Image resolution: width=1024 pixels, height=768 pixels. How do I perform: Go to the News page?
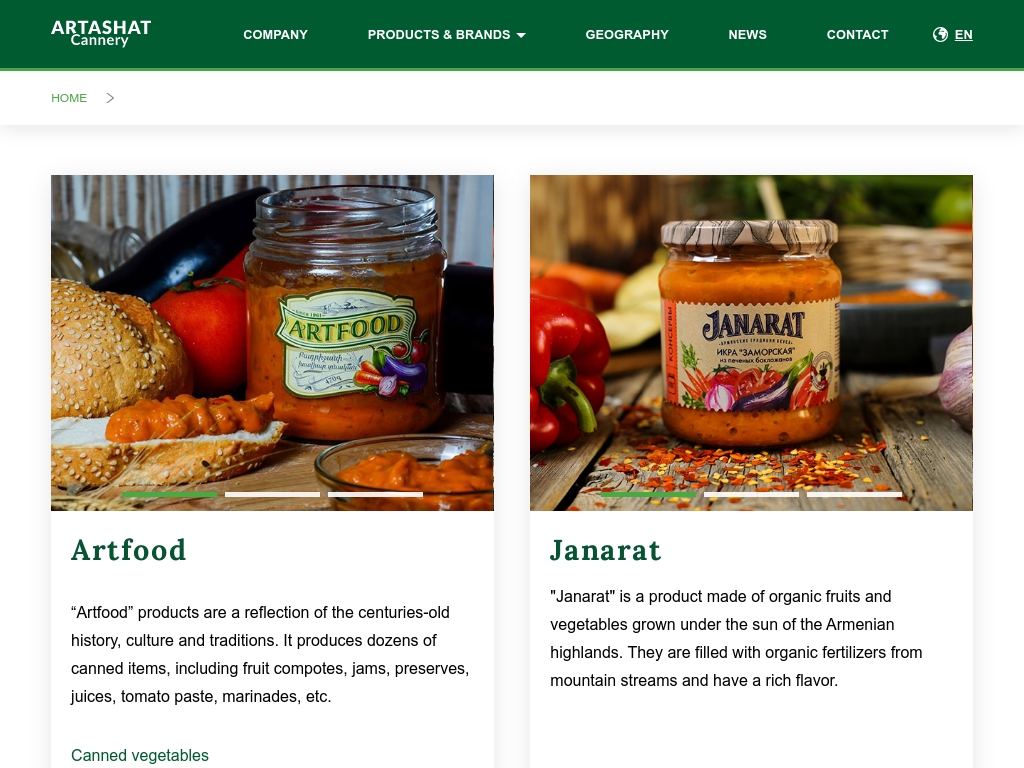[x=747, y=35]
